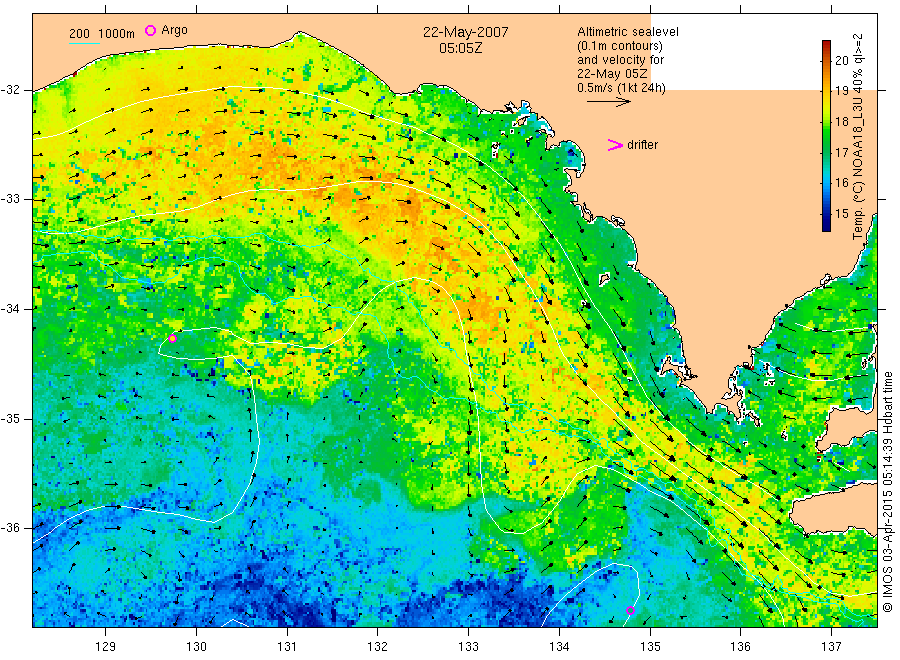This screenshot has height=660, width=900.
Task: Click the magenta drifter legend arrowhead
Action: click(x=615, y=145)
